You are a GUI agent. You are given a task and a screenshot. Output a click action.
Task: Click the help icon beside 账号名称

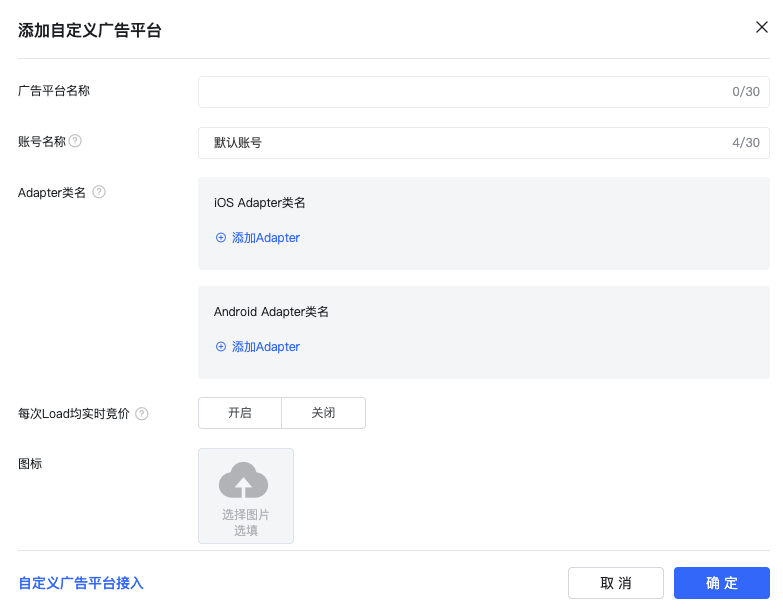(75, 141)
